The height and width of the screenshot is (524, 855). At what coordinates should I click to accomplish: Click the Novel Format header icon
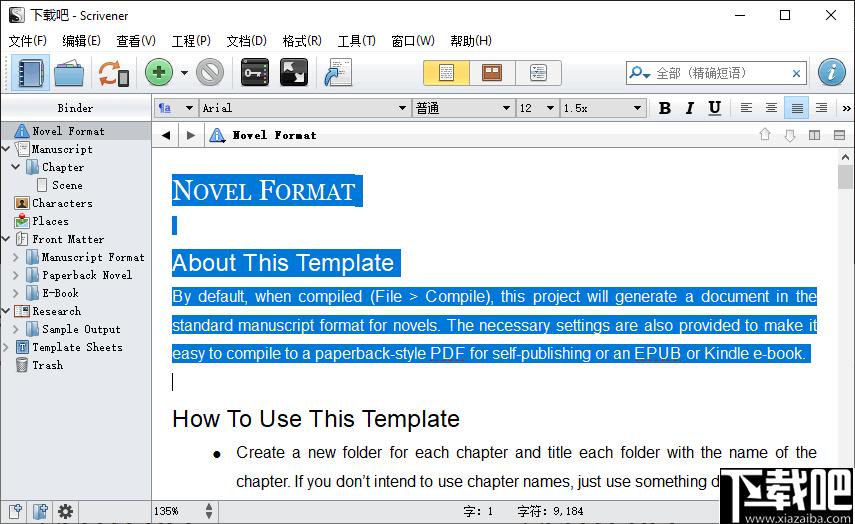coord(217,135)
